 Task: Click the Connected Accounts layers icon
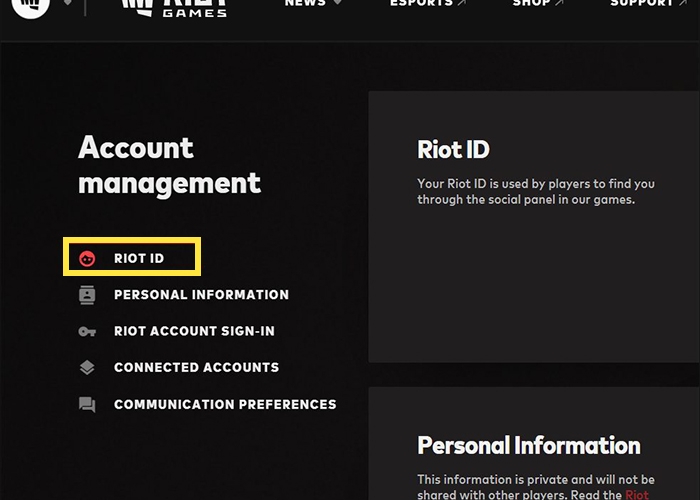click(x=87, y=368)
